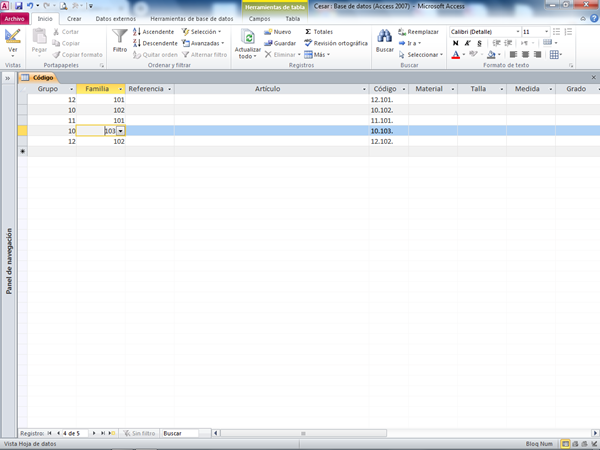Click Nuevo record button in ribbon
This screenshot has height=450, width=600.
[x=278, y=32]
